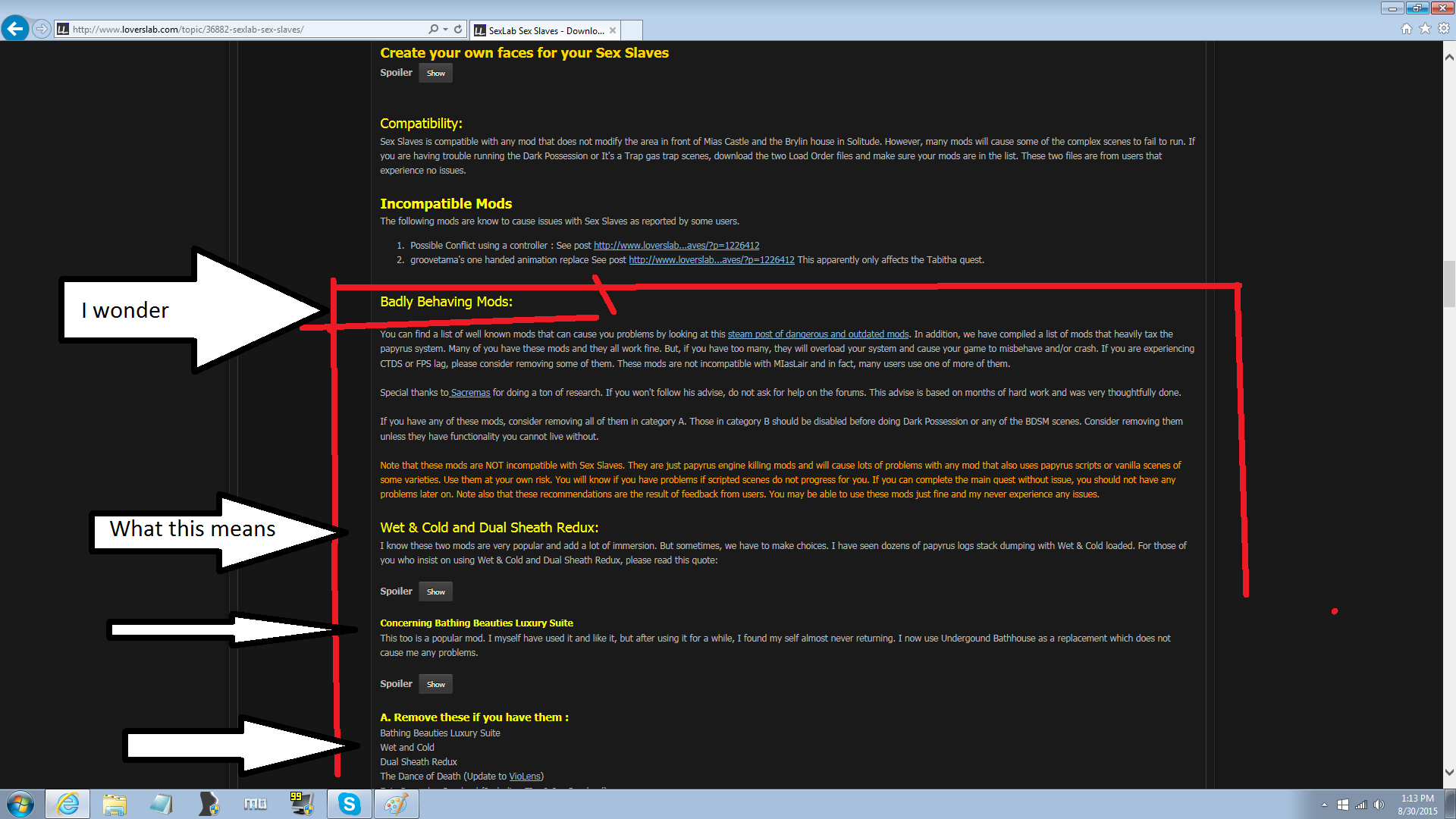This screenshot has width=1456, height=819.
Task: Show the spoiler under Create your own faces
Action: click(435, 74)
